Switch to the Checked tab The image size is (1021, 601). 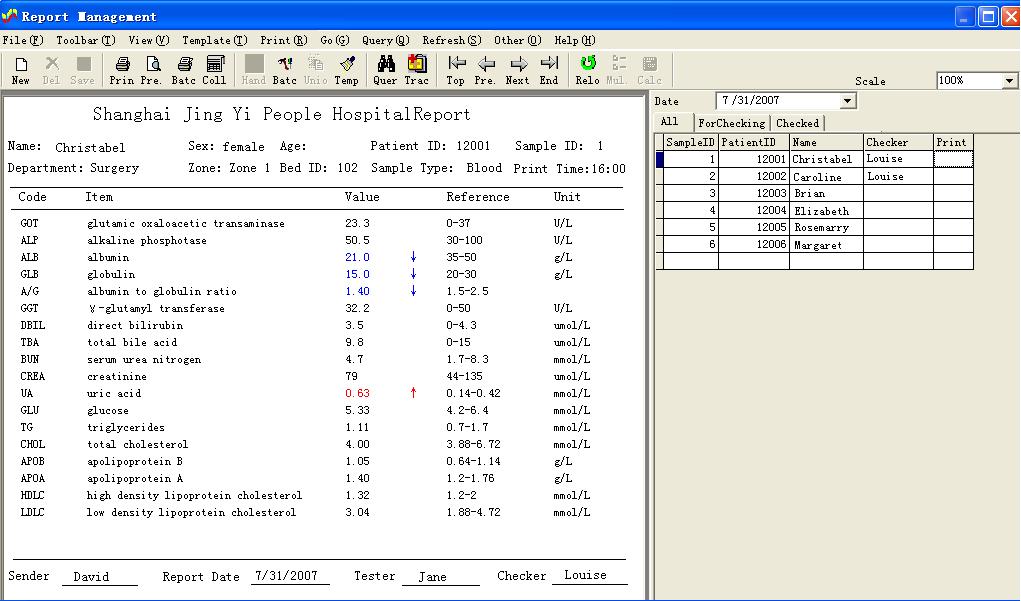797,123
